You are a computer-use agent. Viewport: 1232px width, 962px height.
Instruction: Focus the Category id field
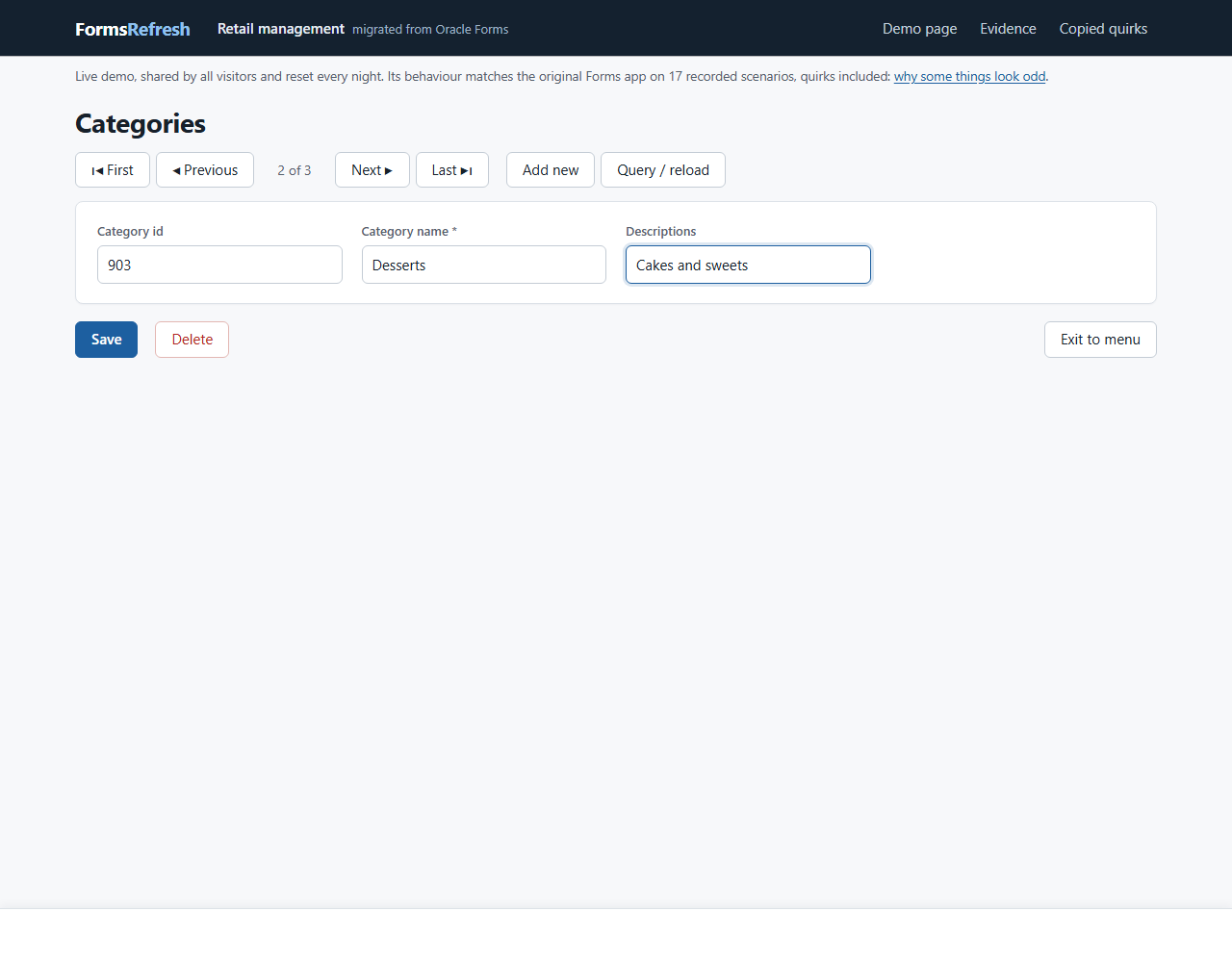coord(219,265)
